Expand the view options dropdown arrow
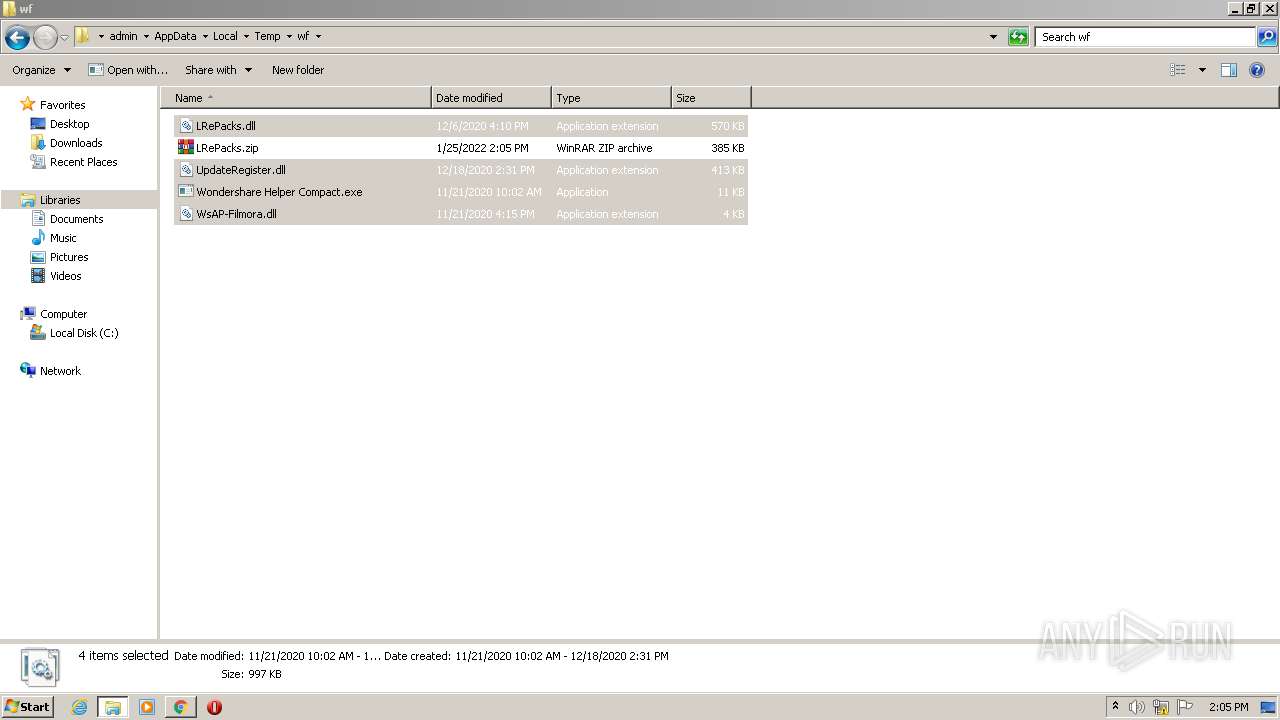1280x720 pixels. click(x=1202, y=70)
